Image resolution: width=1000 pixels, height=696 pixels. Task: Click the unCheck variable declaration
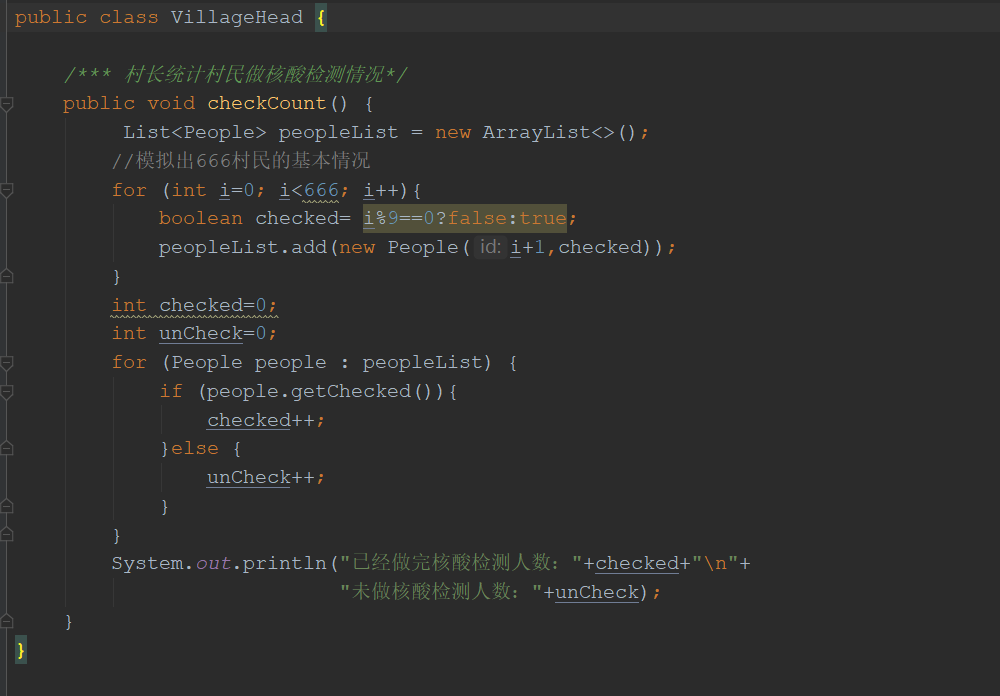201,333
